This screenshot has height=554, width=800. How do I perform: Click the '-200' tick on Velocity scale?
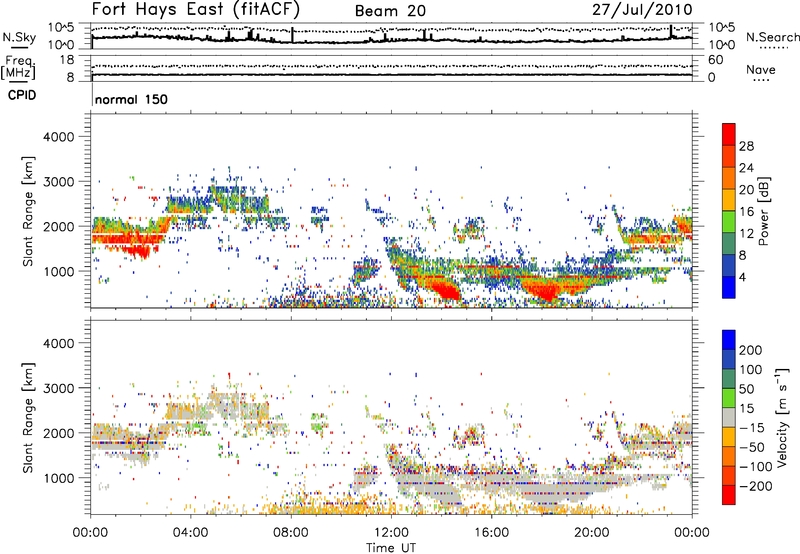[x=755, y=486]
